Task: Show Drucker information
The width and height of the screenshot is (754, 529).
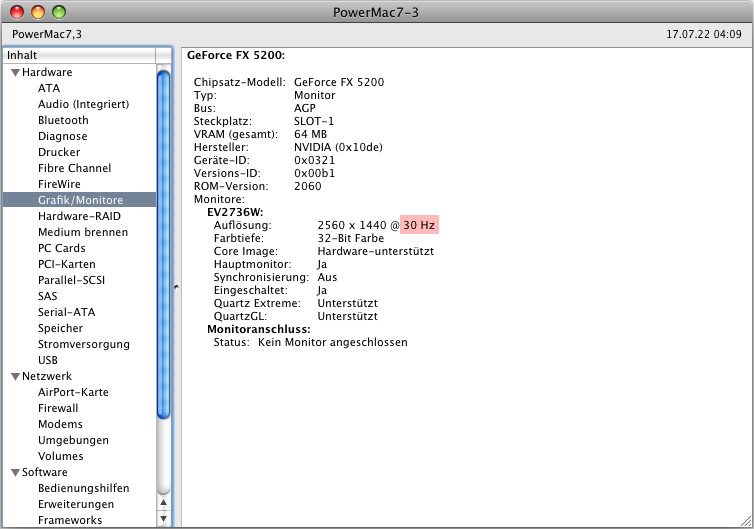Action: 59,152
